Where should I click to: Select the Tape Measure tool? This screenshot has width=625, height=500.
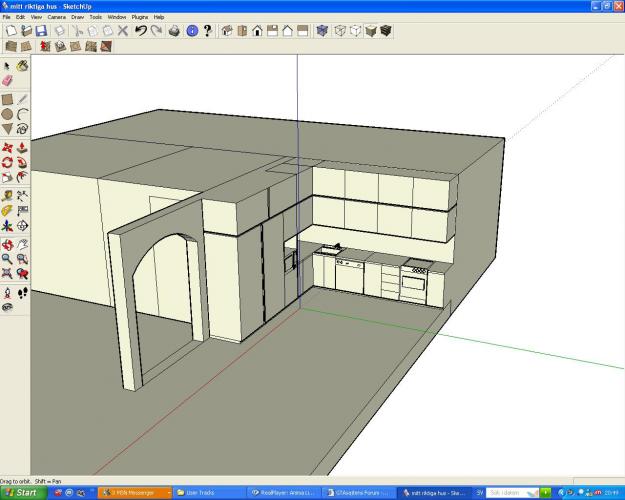pos(8,195)
